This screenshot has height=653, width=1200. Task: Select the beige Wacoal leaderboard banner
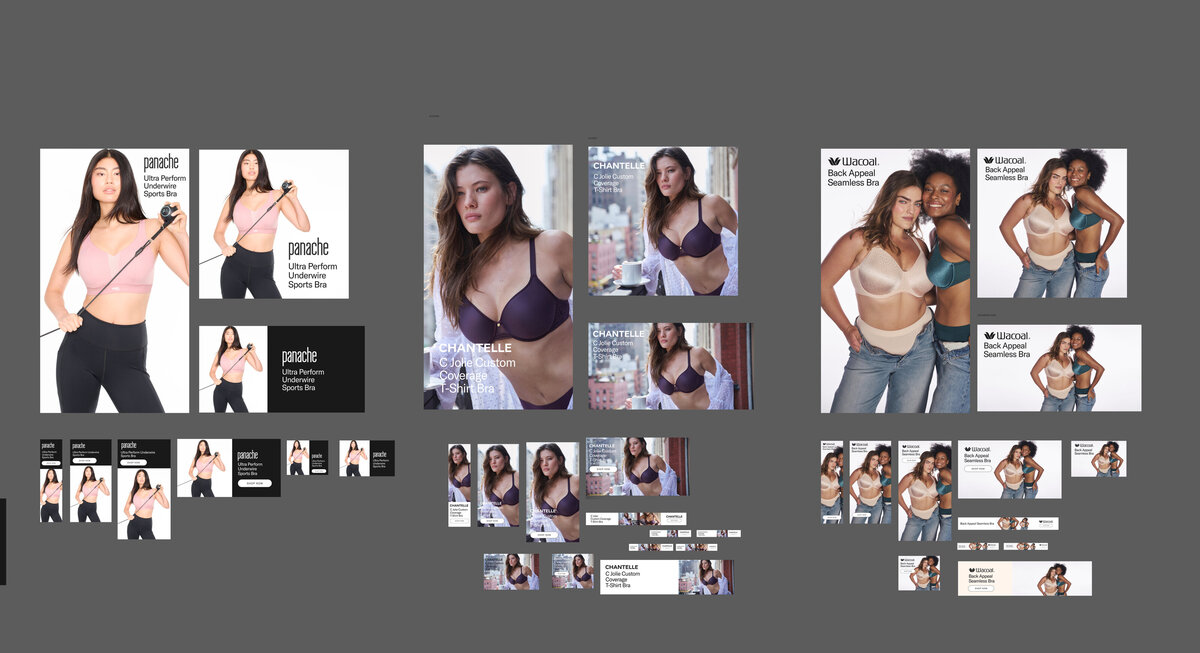click(1025, 578)
